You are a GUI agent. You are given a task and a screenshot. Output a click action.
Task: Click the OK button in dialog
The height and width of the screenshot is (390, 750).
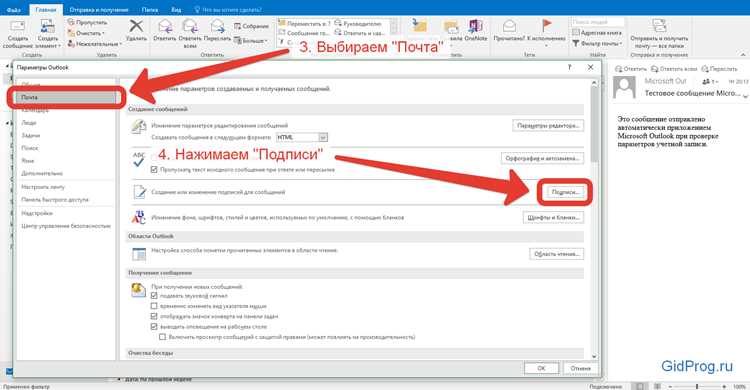(541, 368)
